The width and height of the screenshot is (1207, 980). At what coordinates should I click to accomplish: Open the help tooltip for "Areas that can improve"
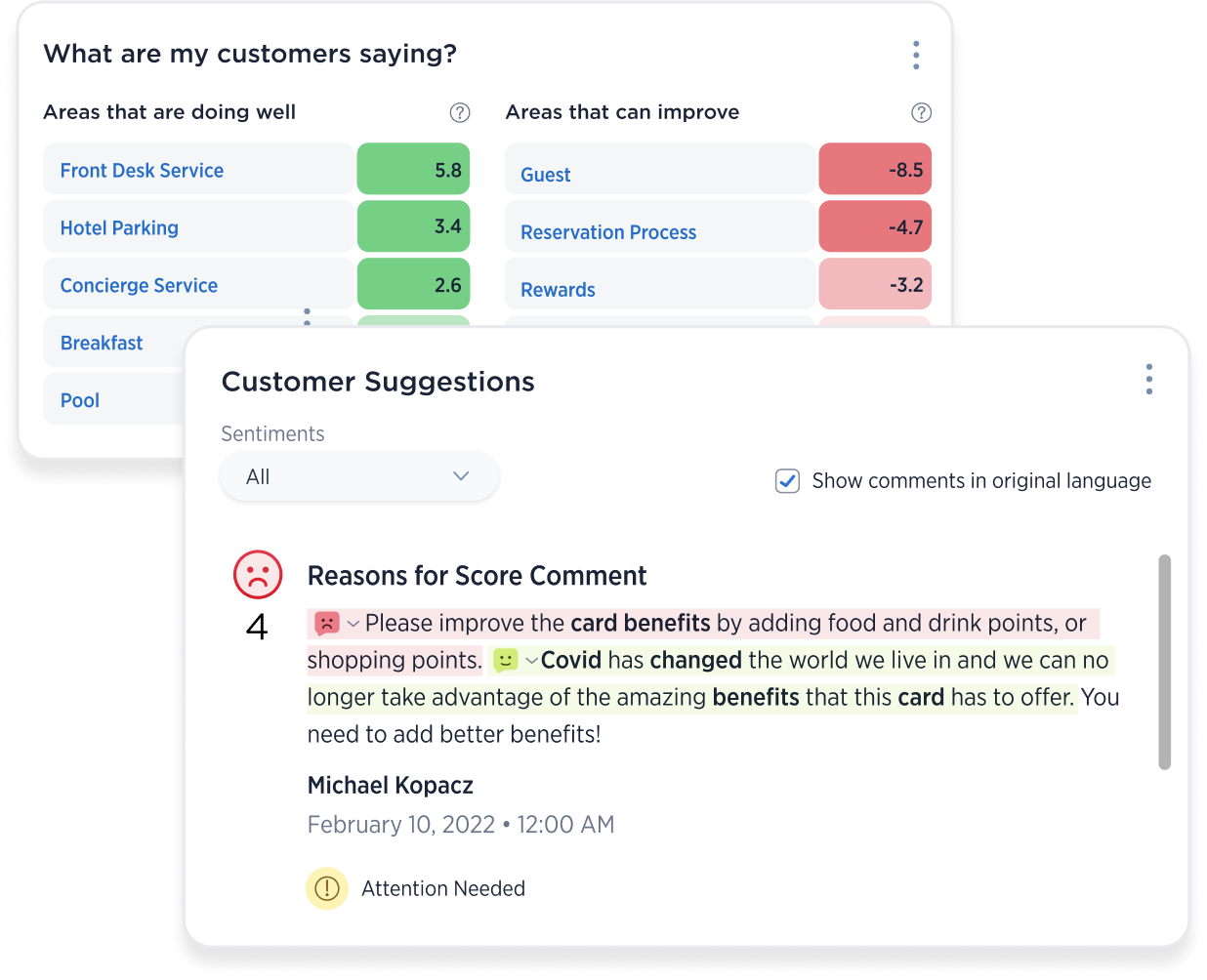tap(921, 113)
